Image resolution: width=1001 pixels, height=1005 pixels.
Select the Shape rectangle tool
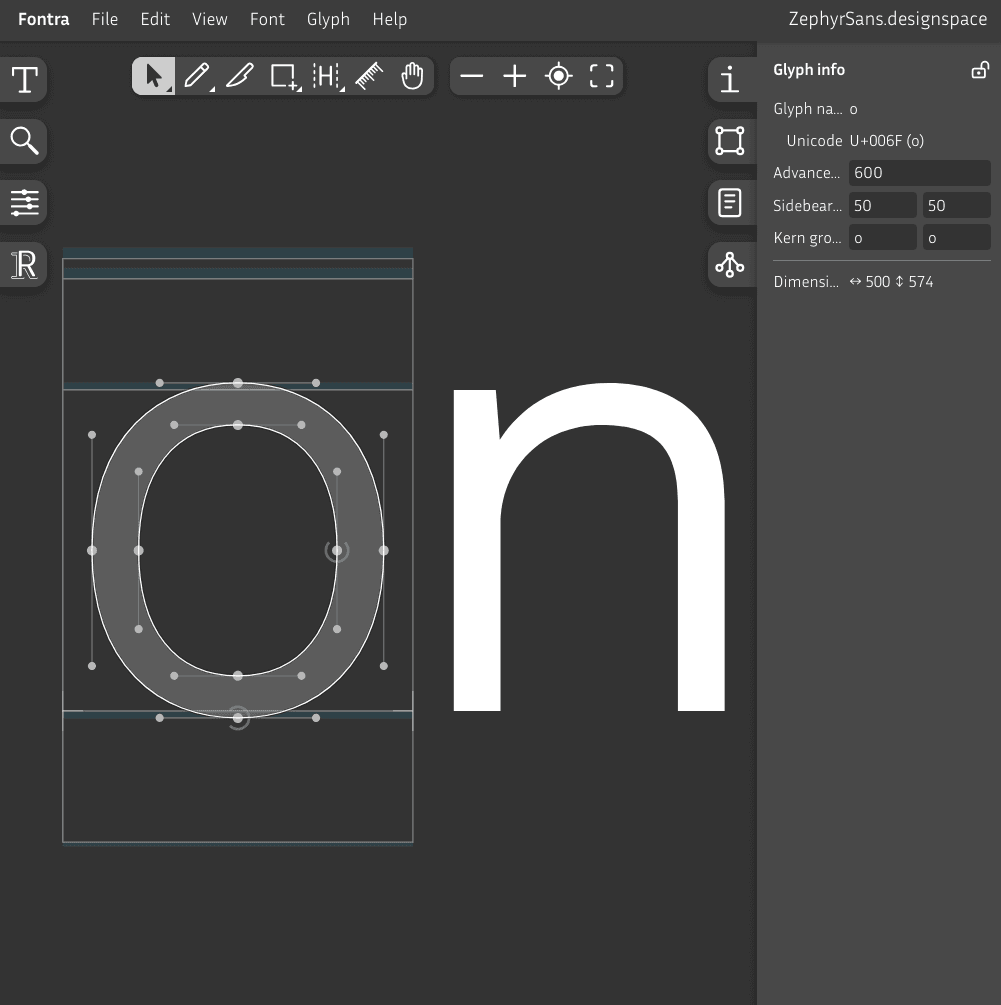pos(283,76)
